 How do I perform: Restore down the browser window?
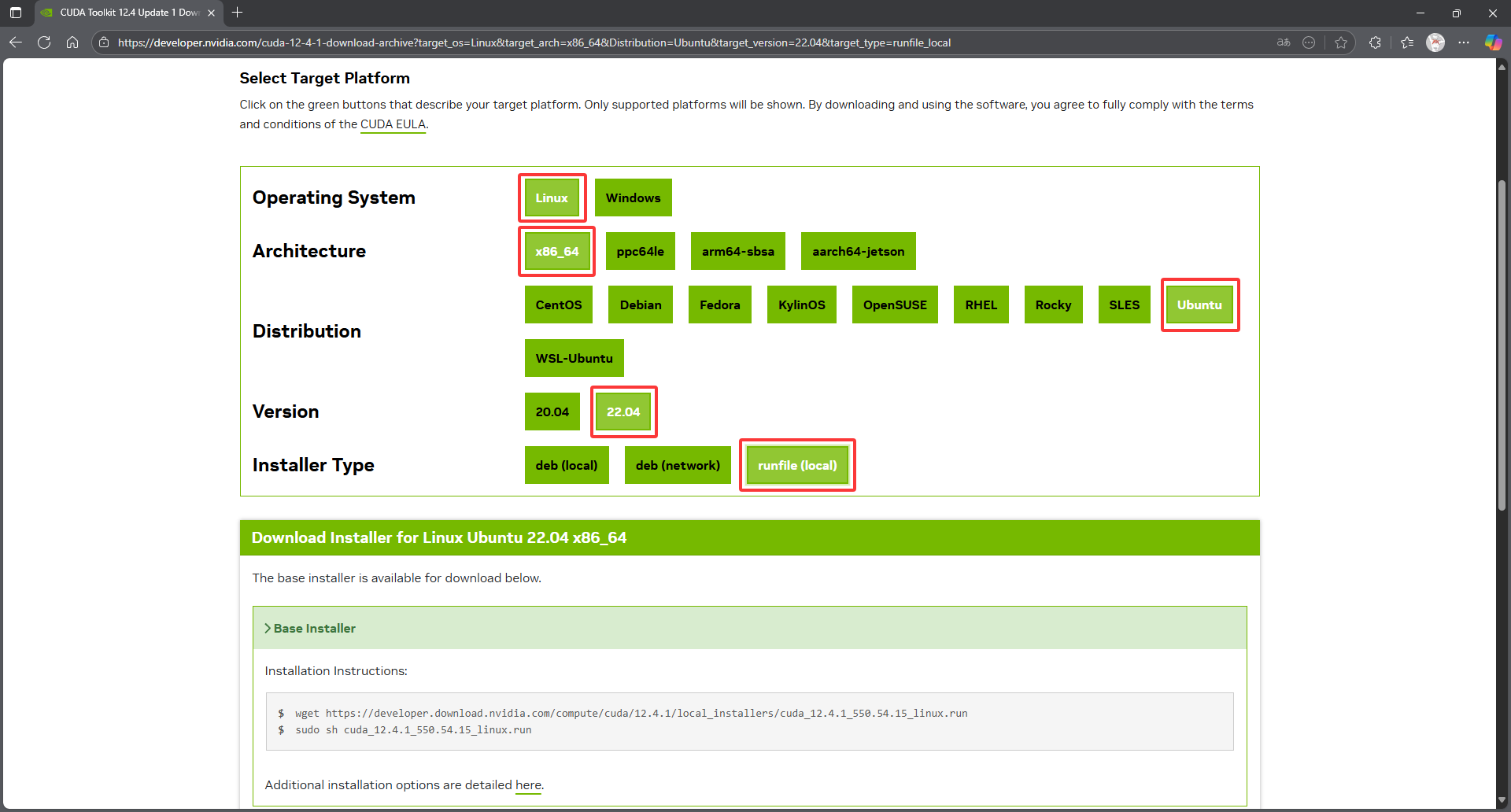pos(1457,13)
